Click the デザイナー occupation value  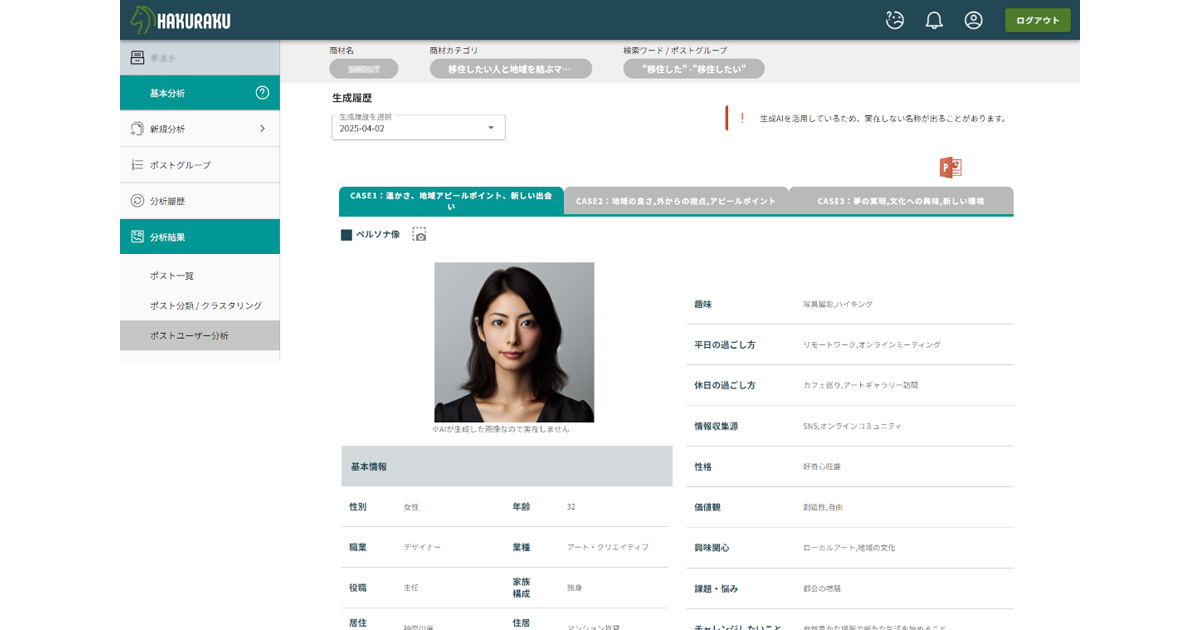click(422, 547)
